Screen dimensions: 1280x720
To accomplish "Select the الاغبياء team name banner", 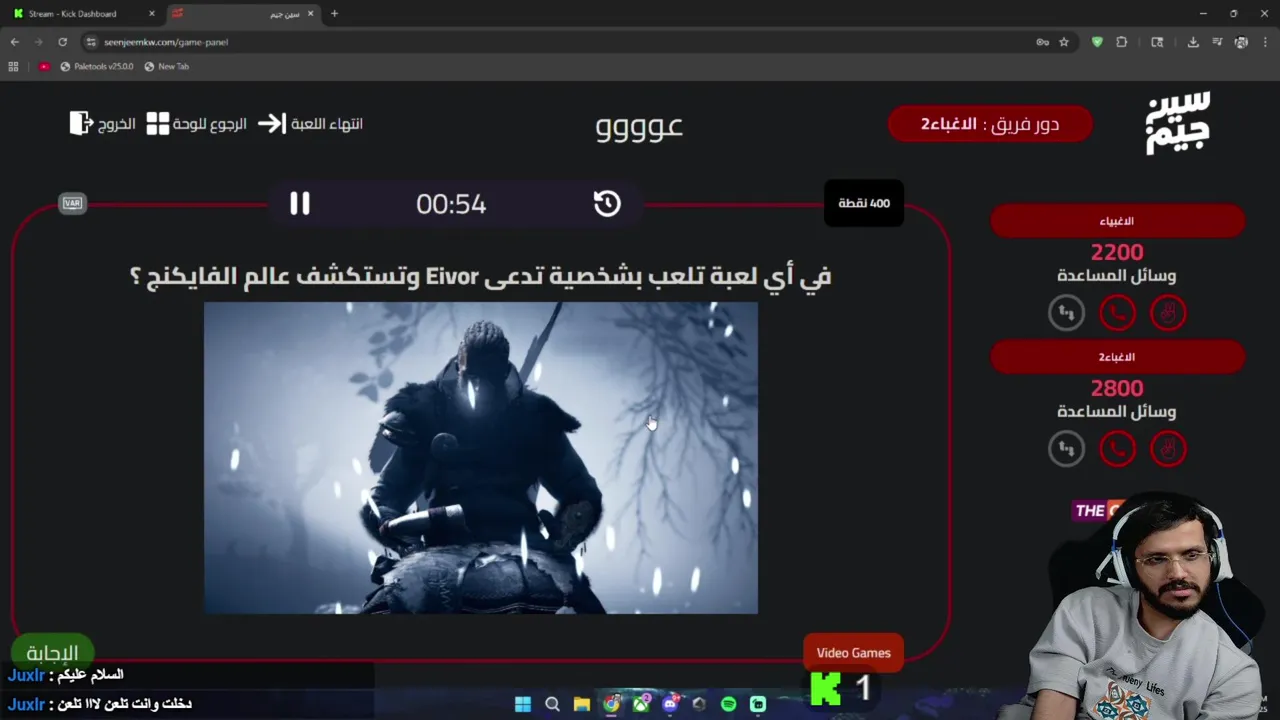I will (x=1117, y=221).
